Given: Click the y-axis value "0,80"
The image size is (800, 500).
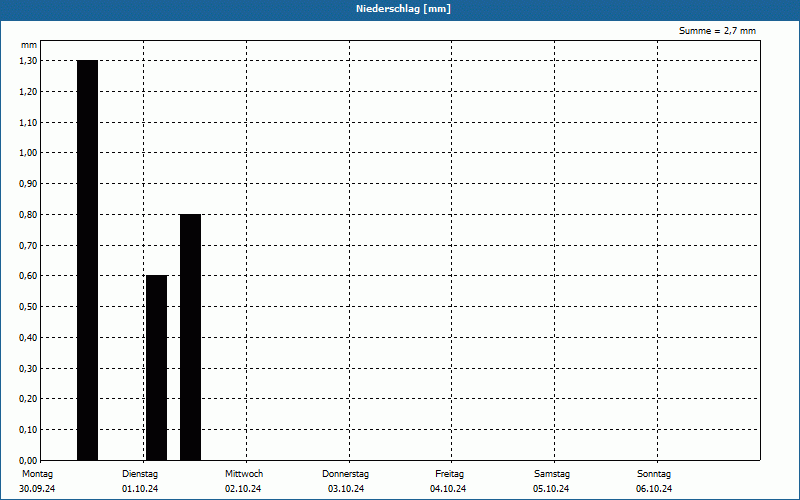Looking at the screenshot, I should pyautogui.click(x=28, y=215).
